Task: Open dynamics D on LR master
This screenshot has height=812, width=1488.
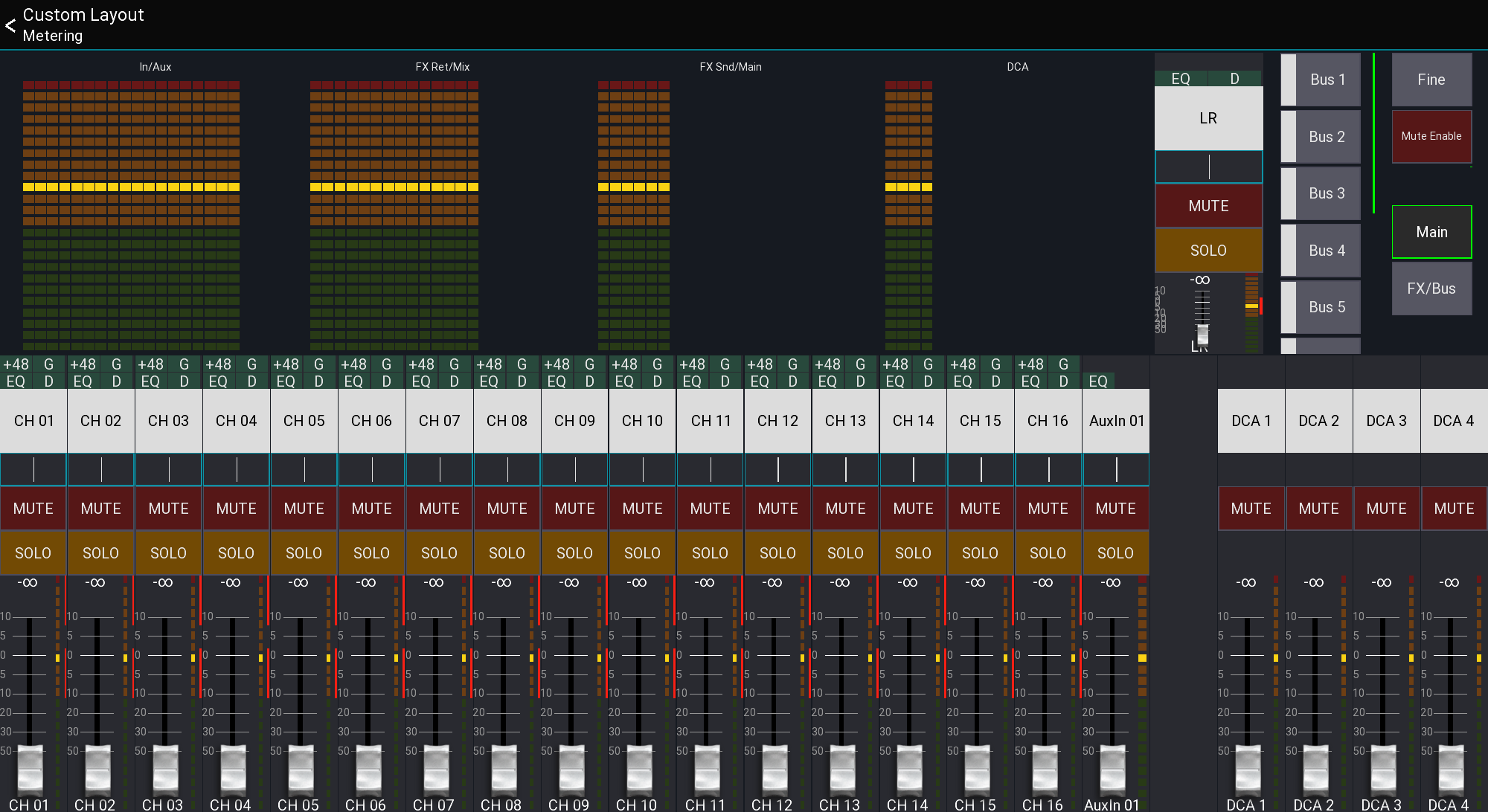Action: pyautogui.click(x=1235, y=79)
